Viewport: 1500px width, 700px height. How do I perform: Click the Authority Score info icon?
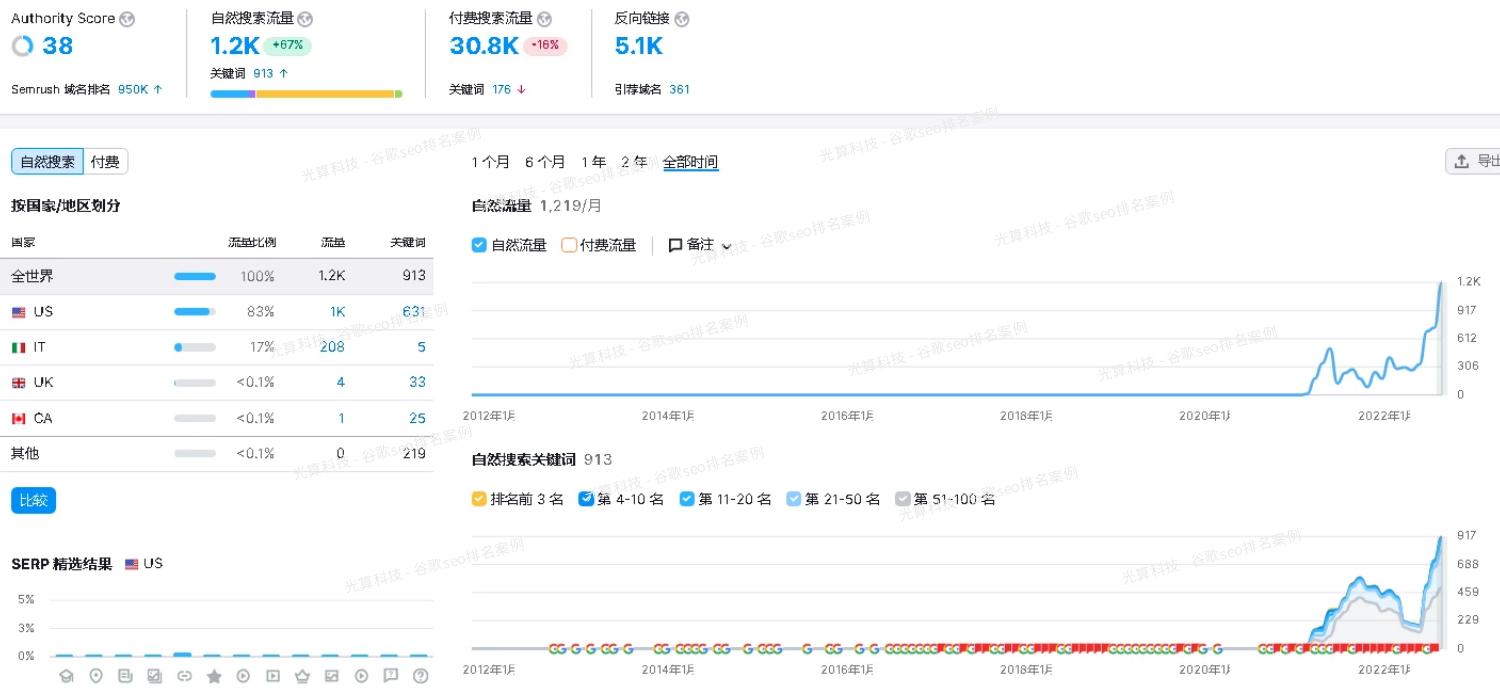[x=126, y=18]
